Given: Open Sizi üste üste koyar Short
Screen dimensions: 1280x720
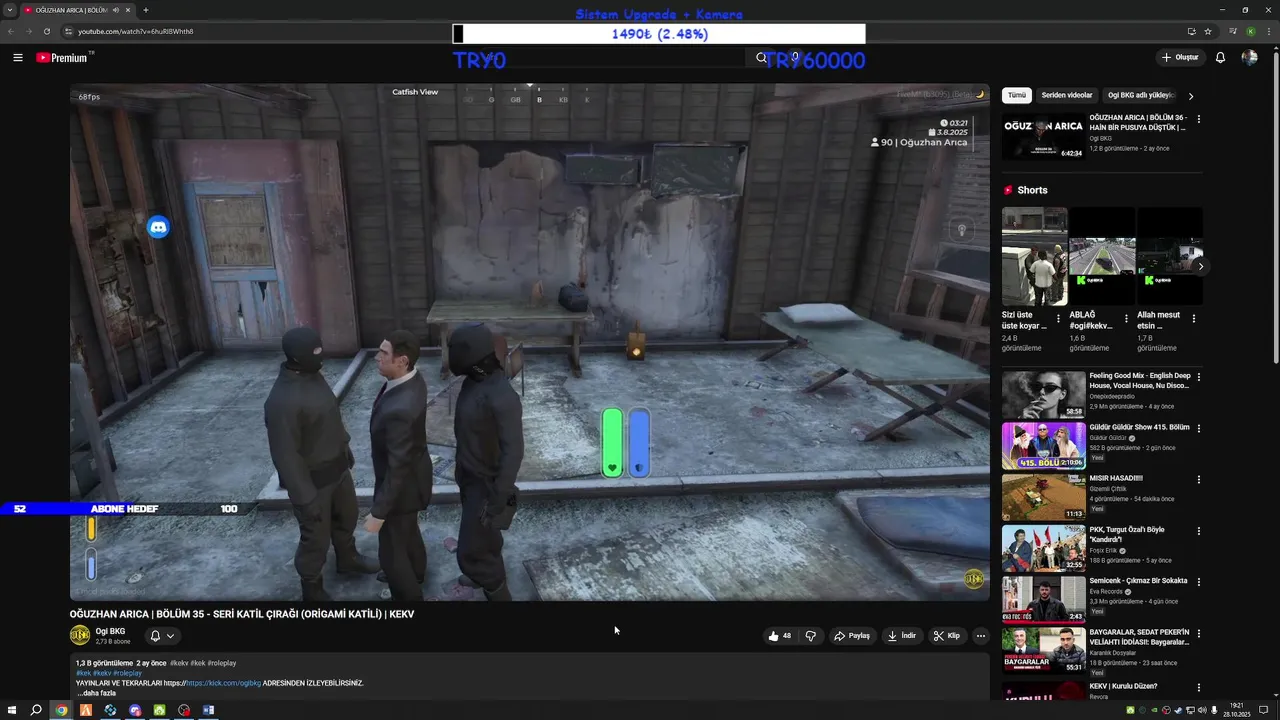Looking at the screenshot, I should tap(1034, 256).
